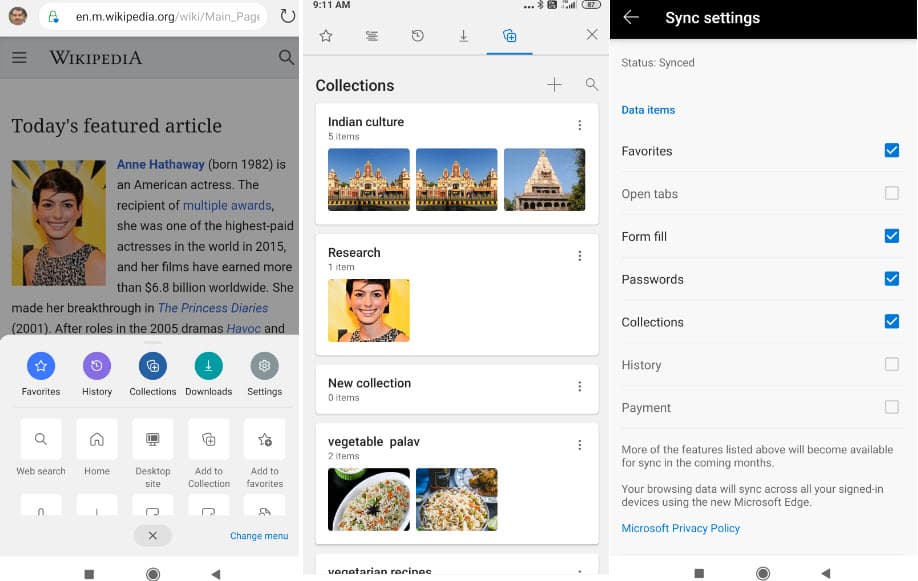Open the Microsoft Privacy Policy link

pos(681,528)
